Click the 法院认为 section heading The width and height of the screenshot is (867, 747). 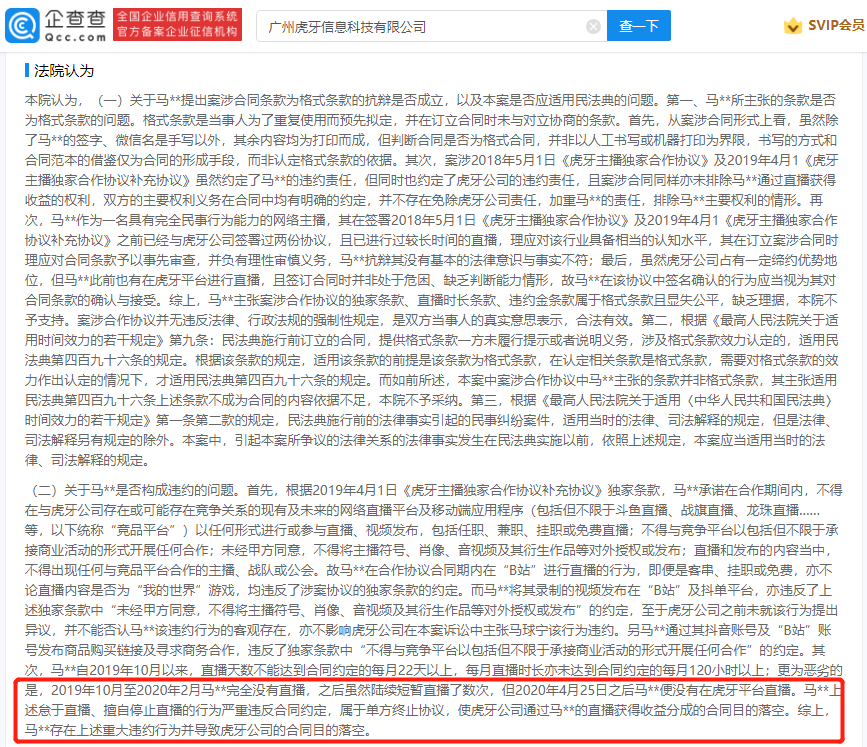(x=64, y=71)
